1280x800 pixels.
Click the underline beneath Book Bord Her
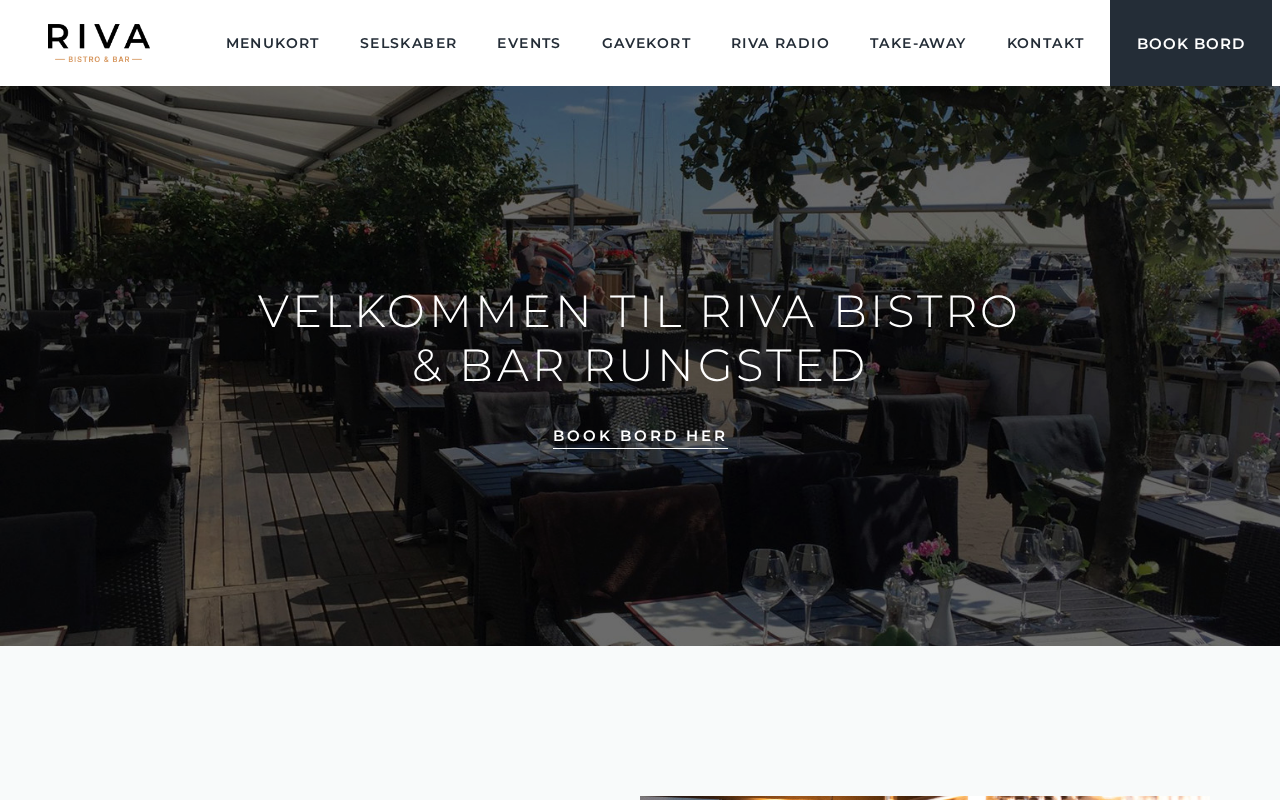(640, 448)
